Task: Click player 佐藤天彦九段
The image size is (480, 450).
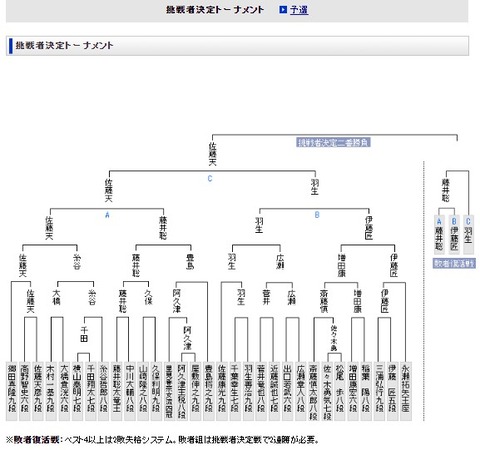Action: 38,391
